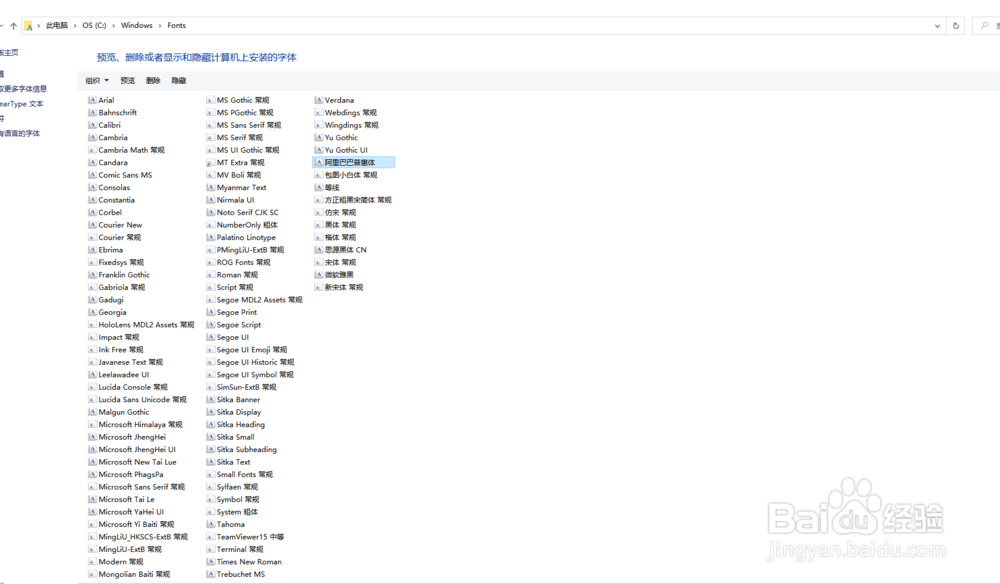Click the Calibri font file icon

point(92,125)
